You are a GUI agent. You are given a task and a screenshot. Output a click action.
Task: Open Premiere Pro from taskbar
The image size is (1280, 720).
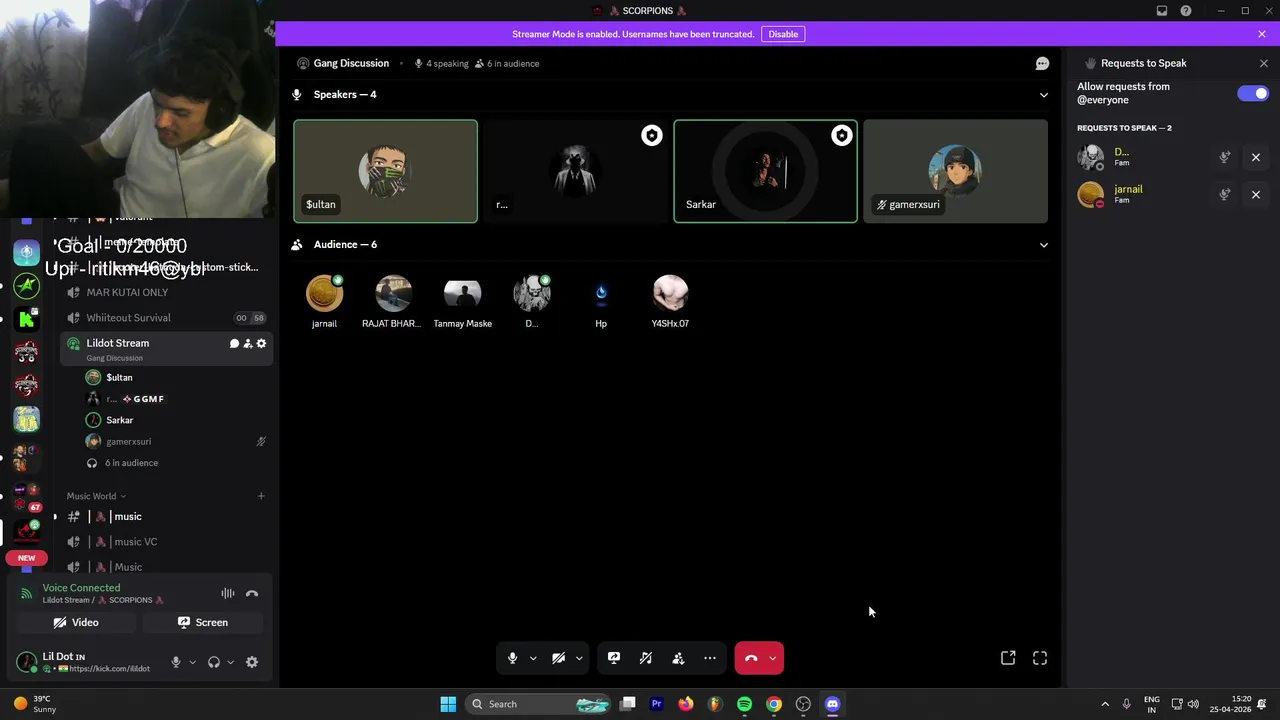tap(656, 704)
